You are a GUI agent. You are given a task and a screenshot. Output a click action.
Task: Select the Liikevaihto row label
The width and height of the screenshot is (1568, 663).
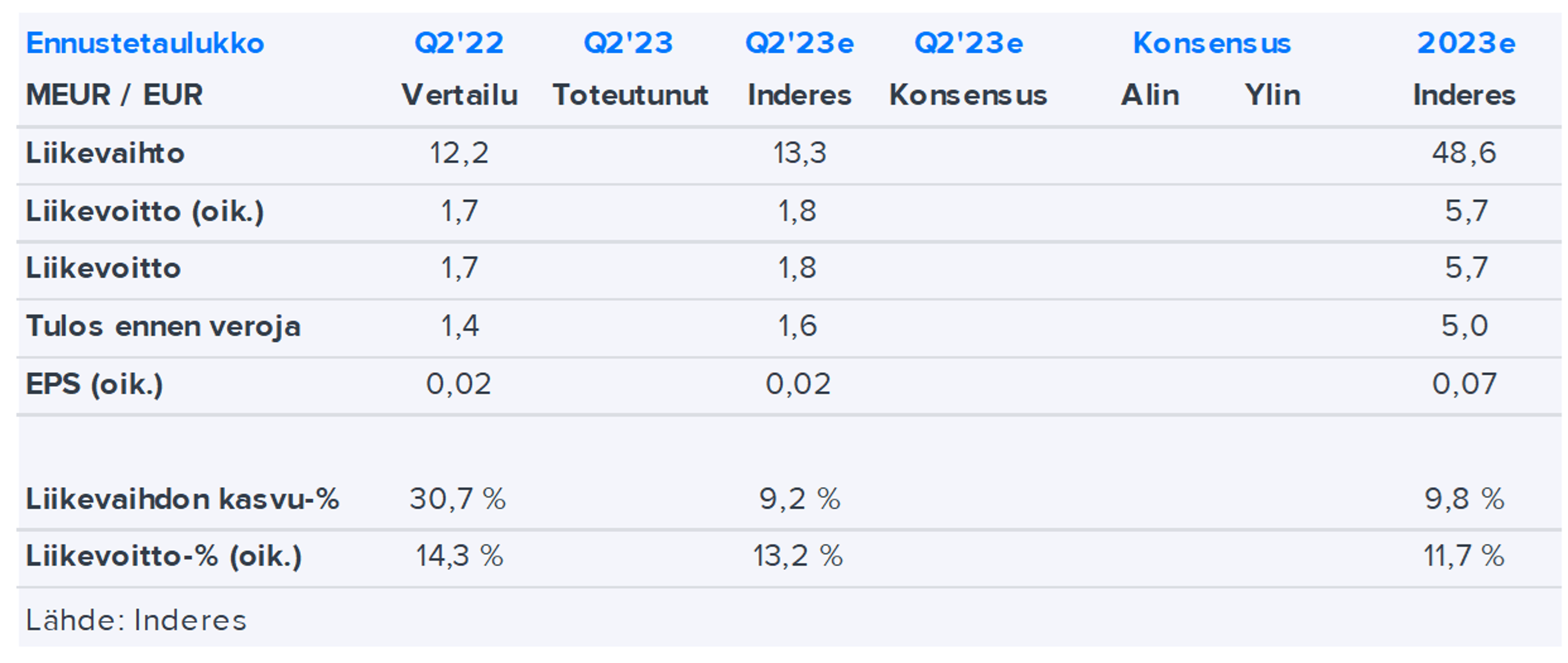[105, 153]
